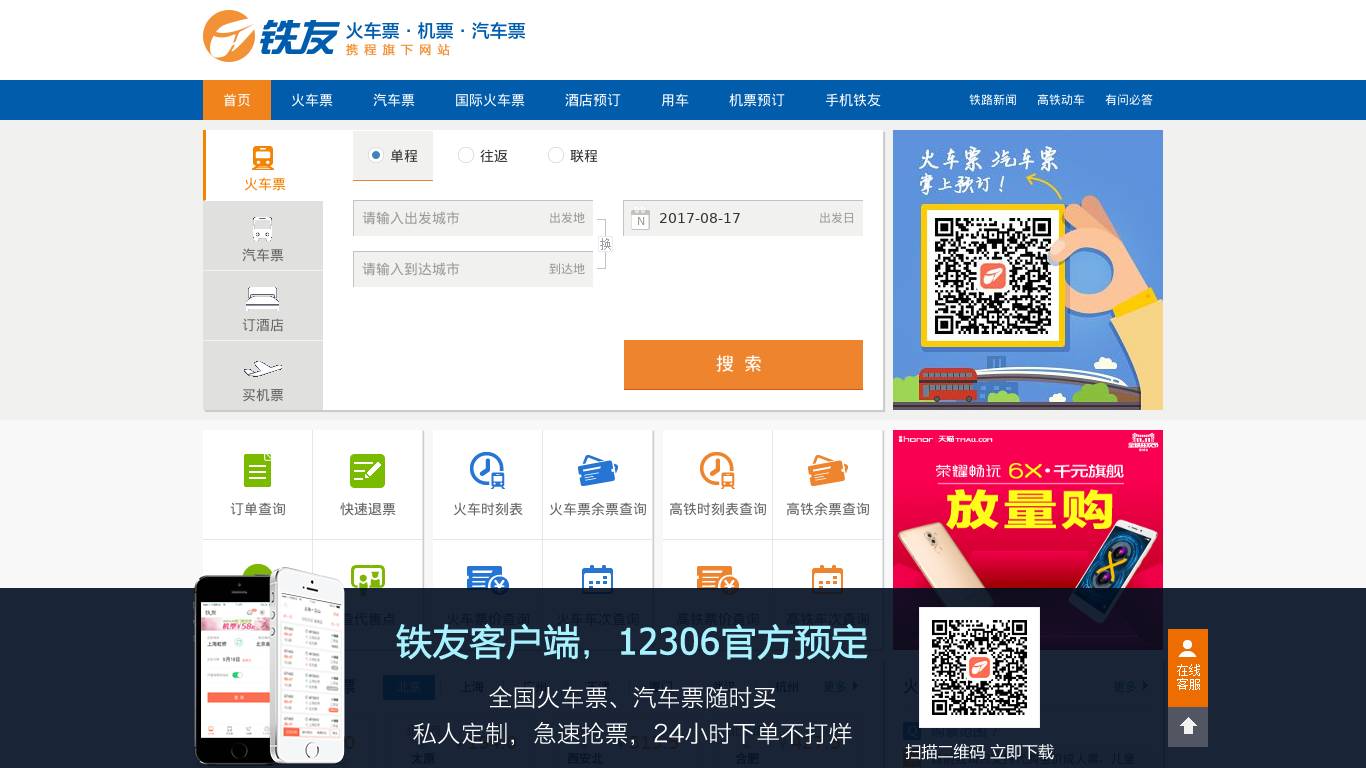Select the 火车票 train icon in sidebar
The image size is (1366, 768).
tap(263, 158)
